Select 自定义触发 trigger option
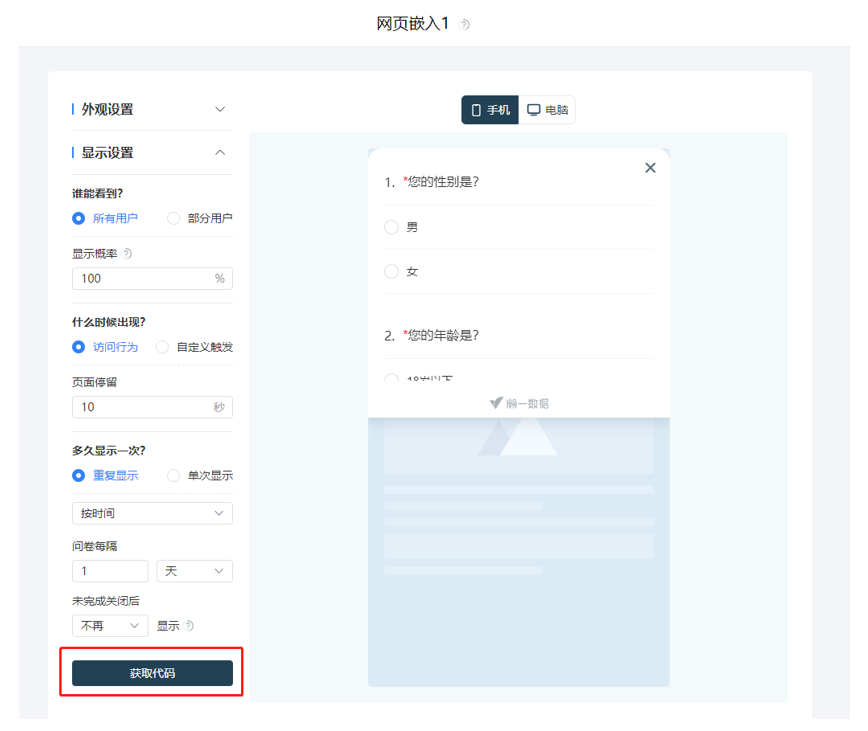 pos(194,346)
